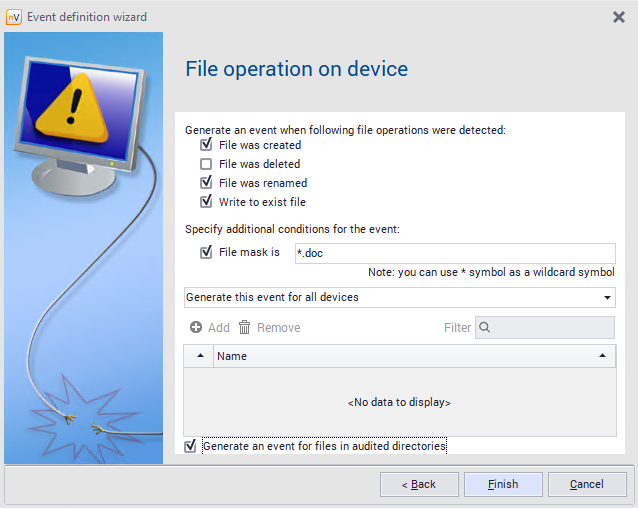Disable the File mask is checkbox
The image size is (638, 508).
206,252
